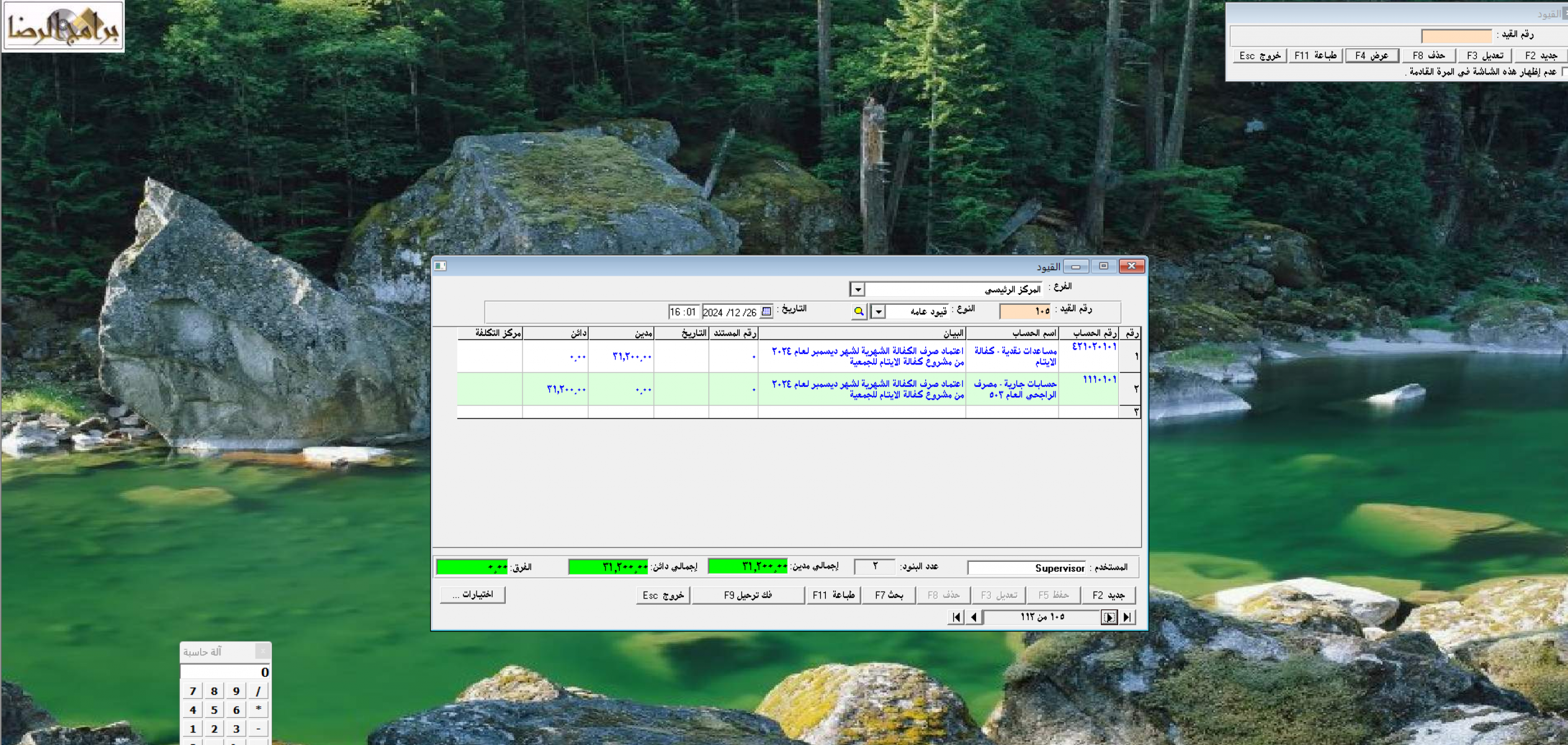Screen dimensions: 1568x745
Task: Expand the الفرع branch dropdown arrow
Action: (858, 289)
